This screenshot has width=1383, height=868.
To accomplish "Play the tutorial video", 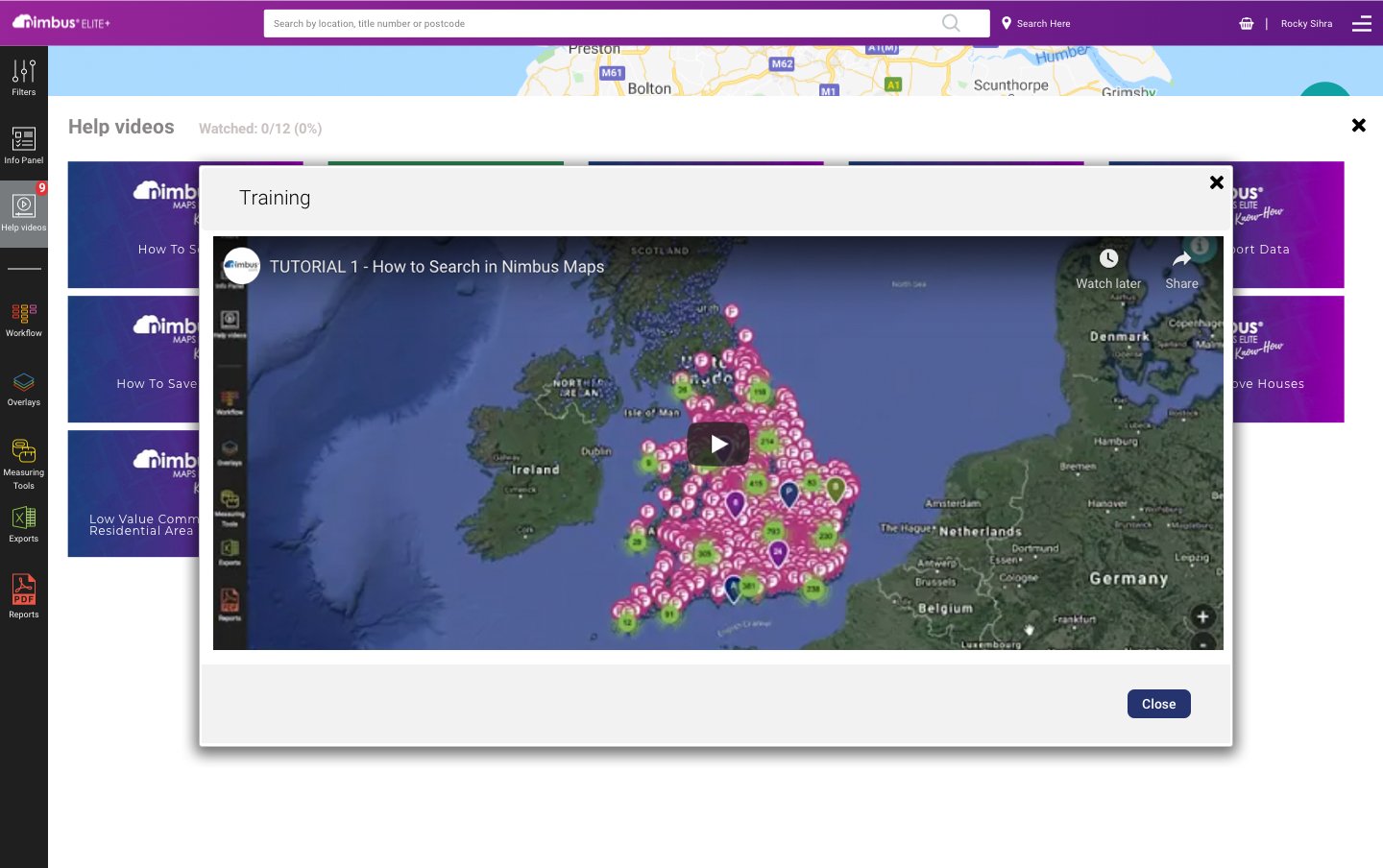I will (x=718, y=444).
